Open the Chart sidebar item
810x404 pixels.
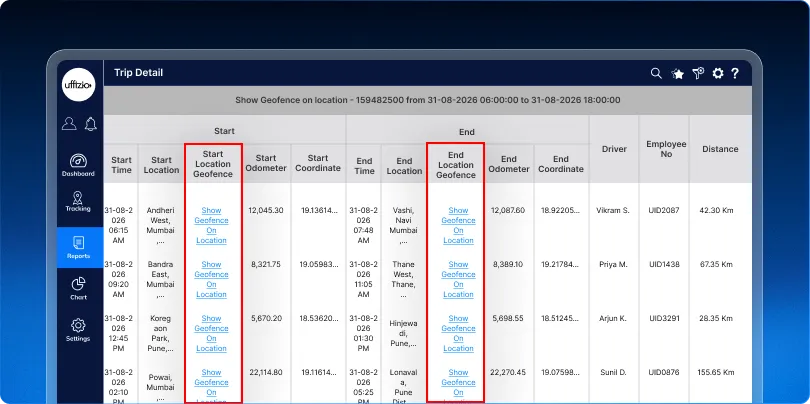[x=78, y=289]
